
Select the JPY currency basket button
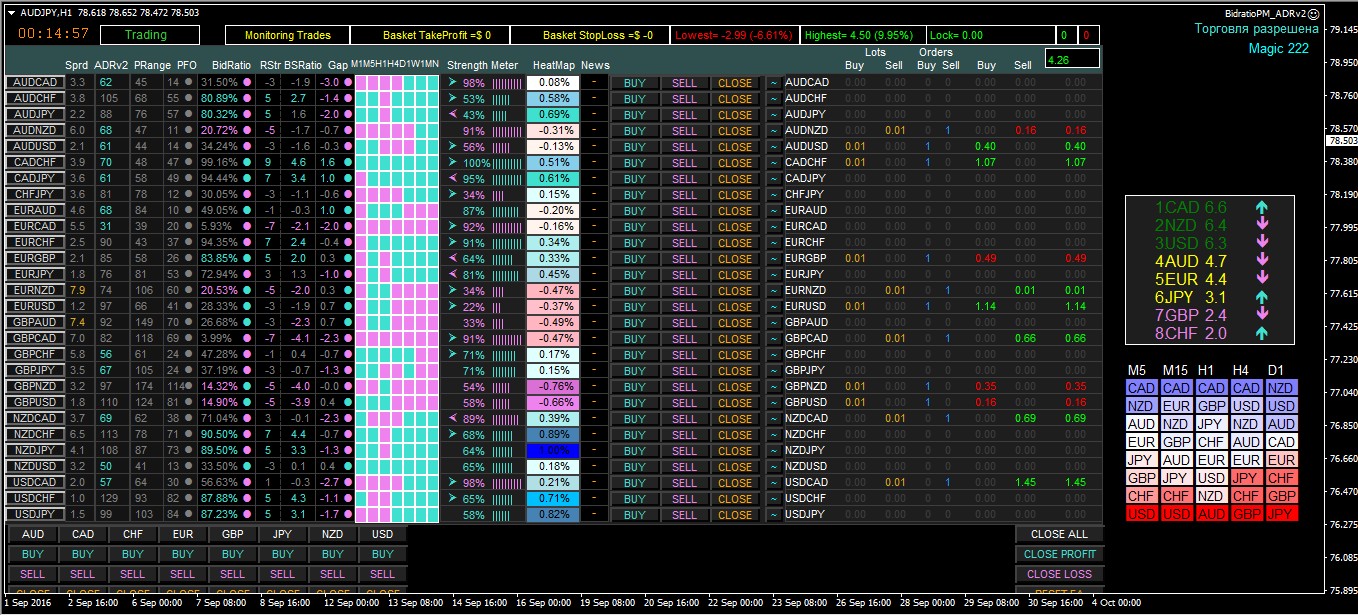pos(283,534)
